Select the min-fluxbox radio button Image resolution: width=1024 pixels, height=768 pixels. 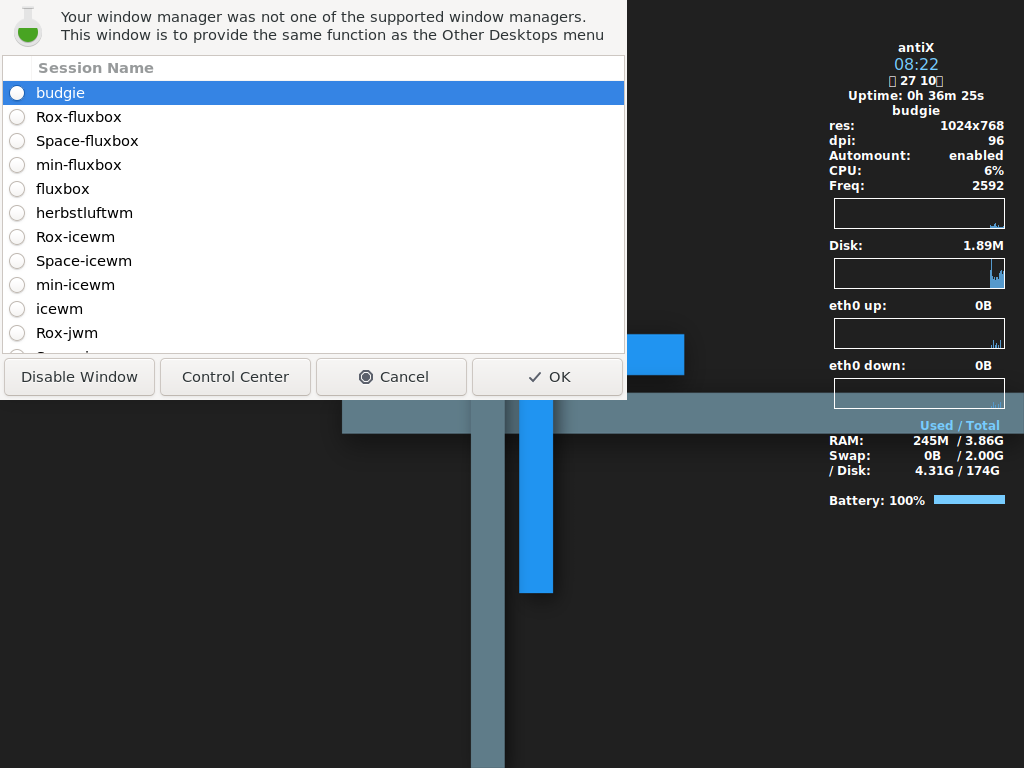18,165
